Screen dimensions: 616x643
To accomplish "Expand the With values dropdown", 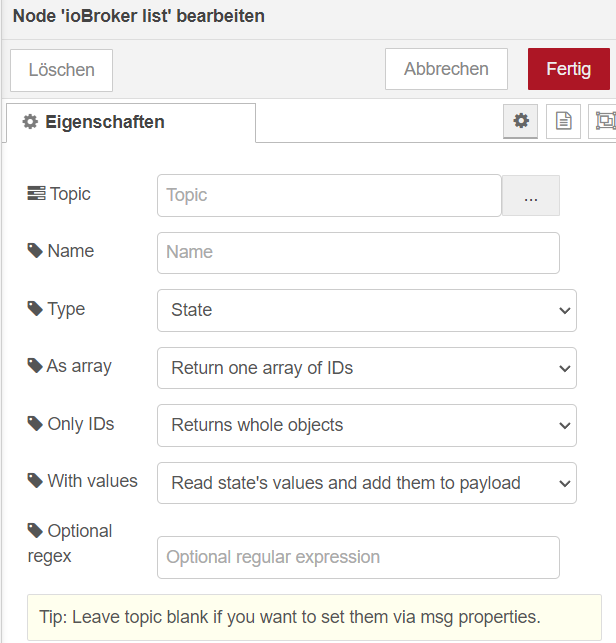I will coord(367,483).
